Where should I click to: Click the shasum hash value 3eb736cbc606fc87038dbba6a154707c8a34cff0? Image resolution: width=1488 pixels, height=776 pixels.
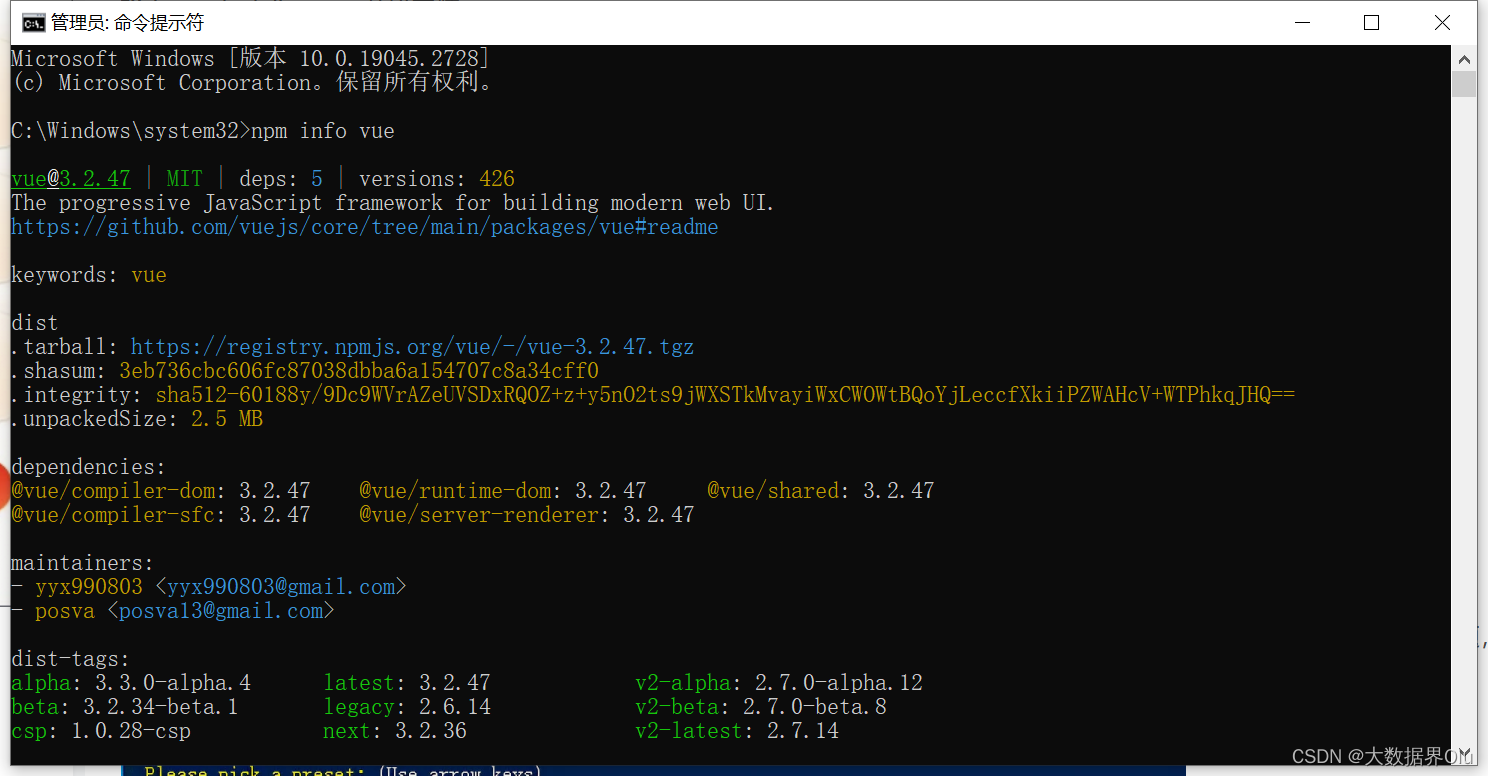tap(359, 371)
